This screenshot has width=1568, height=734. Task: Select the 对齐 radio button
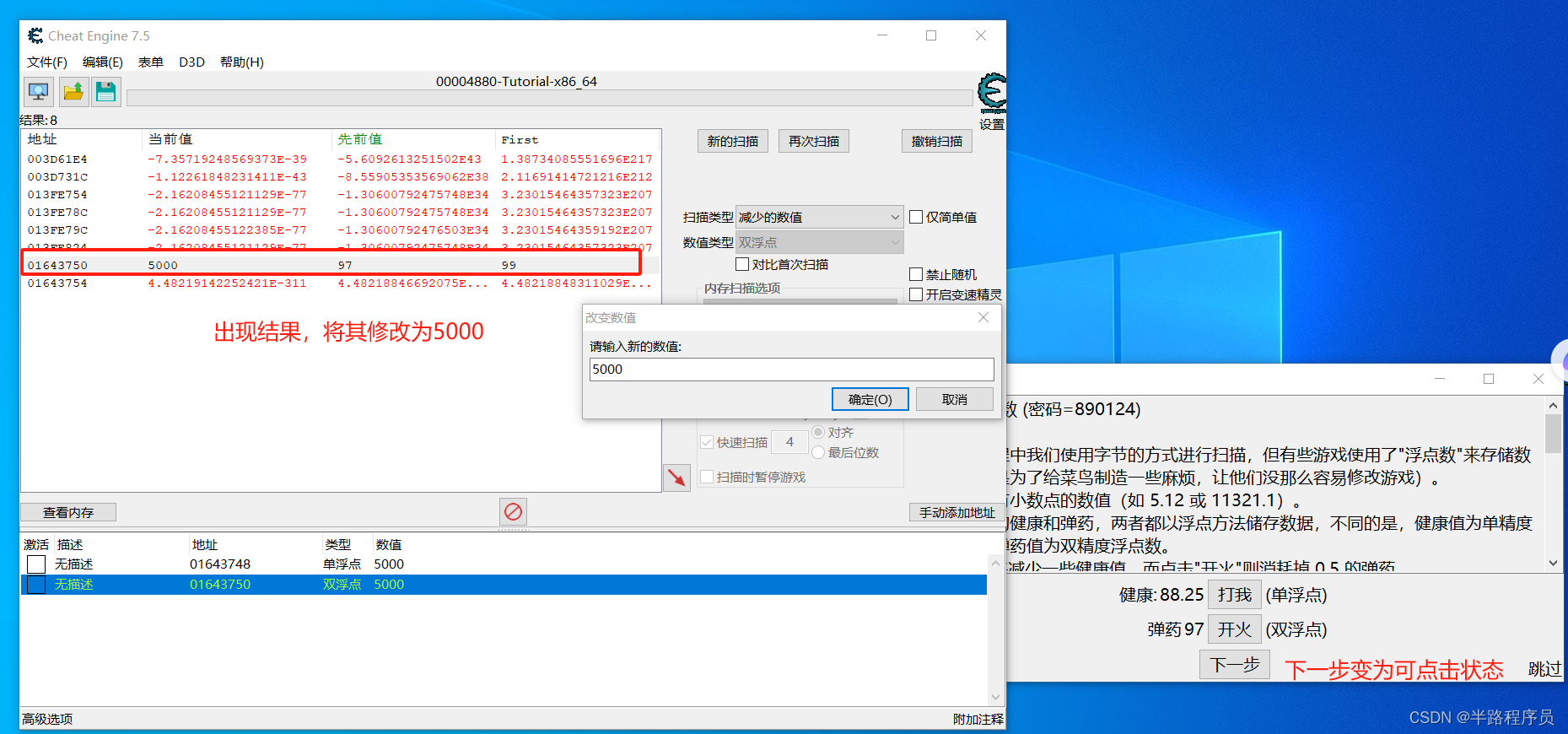click(x=818, y=432)
